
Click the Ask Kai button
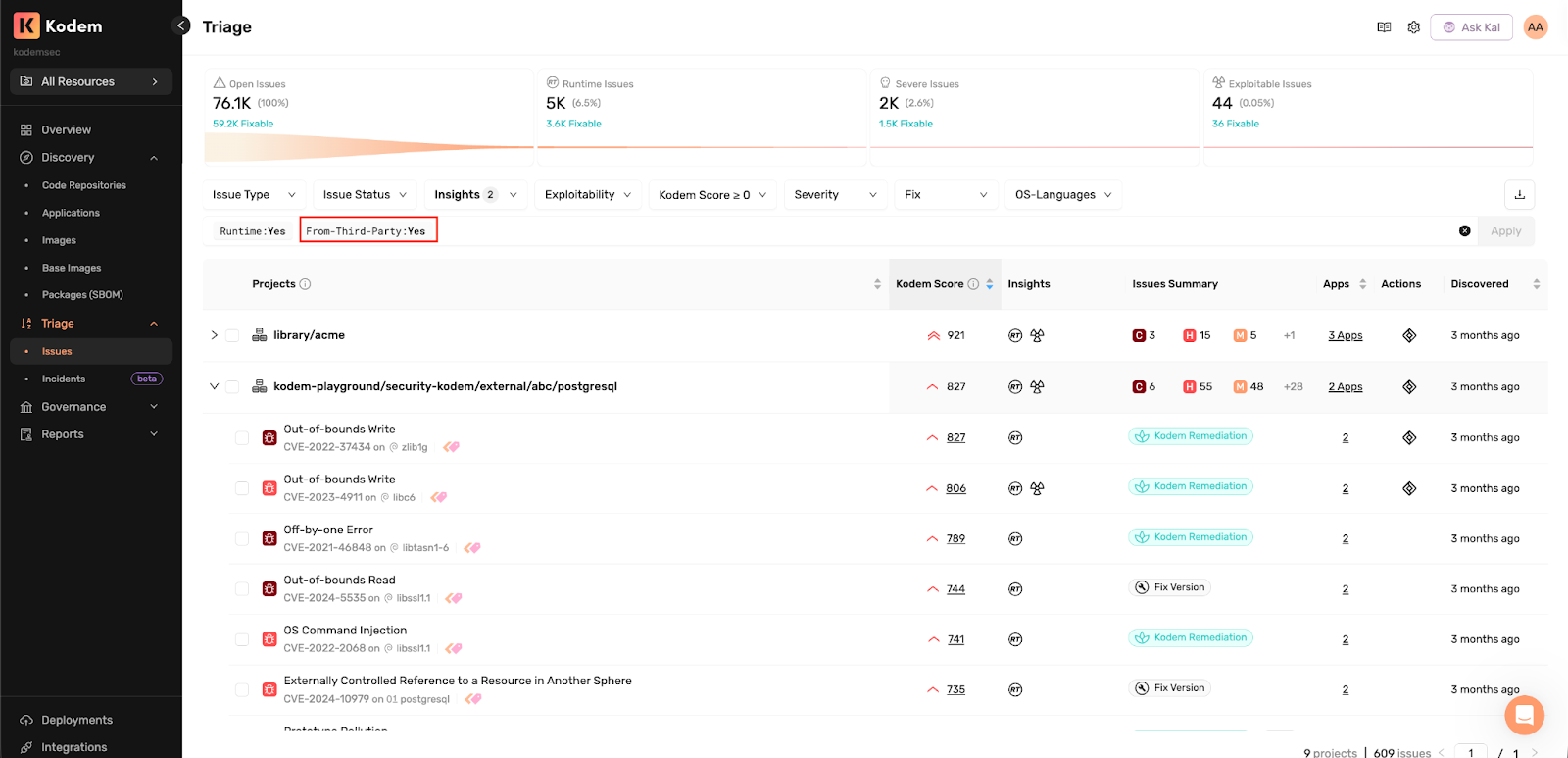1471,27
